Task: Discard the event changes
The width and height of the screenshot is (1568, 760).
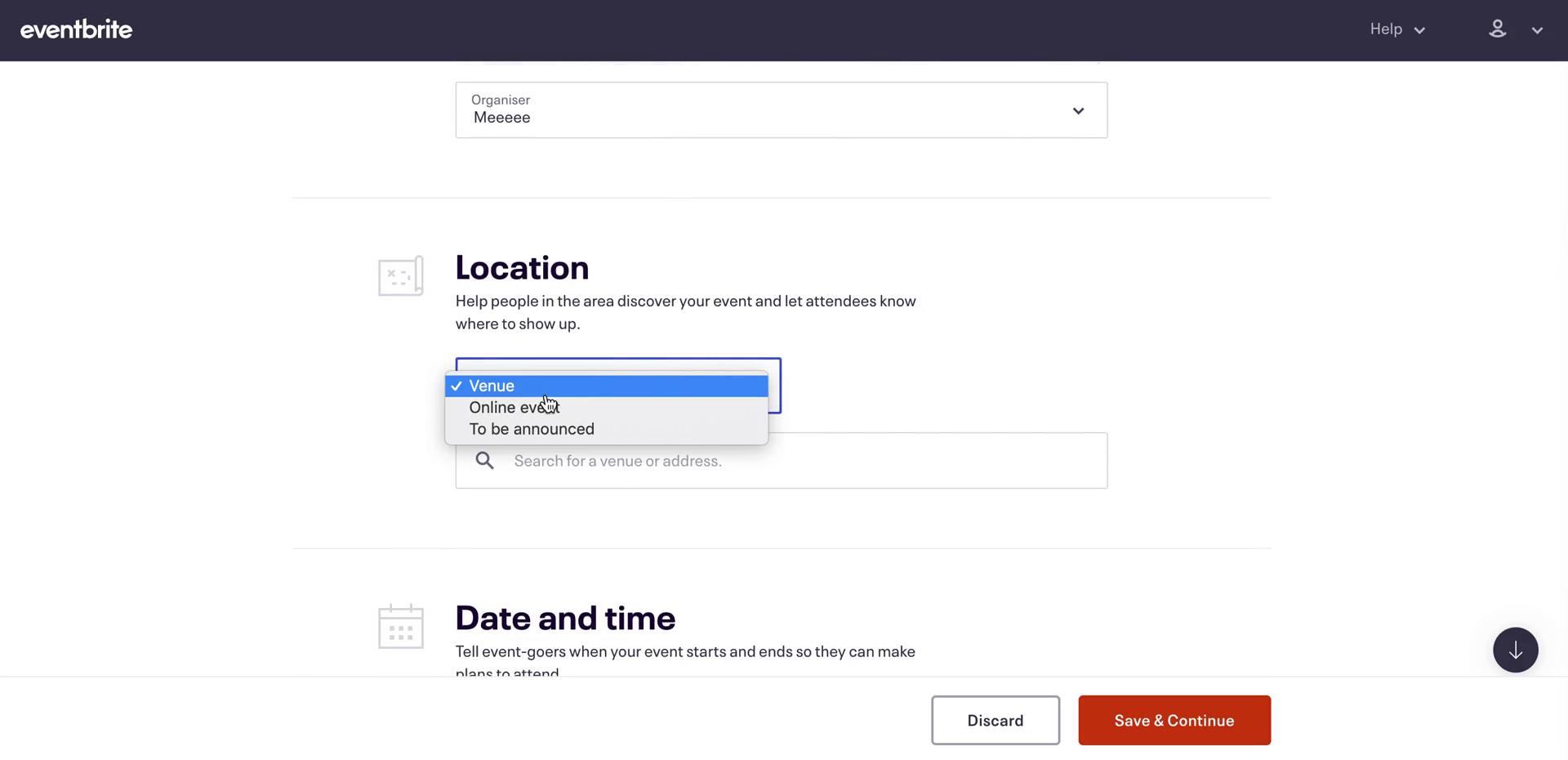Action: pyautogui.click(x=996, y=721)
